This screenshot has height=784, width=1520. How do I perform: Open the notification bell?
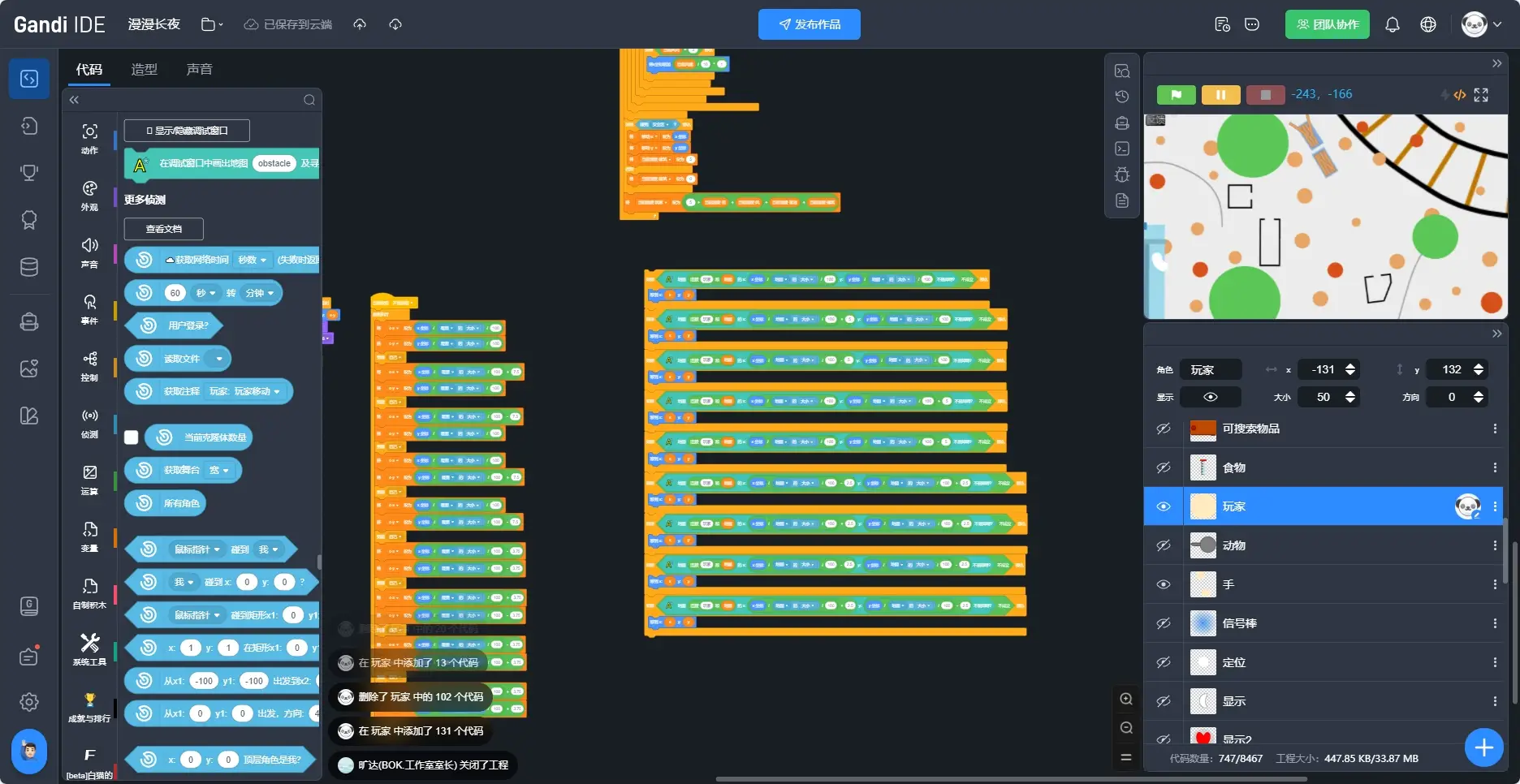point(1392,24)
